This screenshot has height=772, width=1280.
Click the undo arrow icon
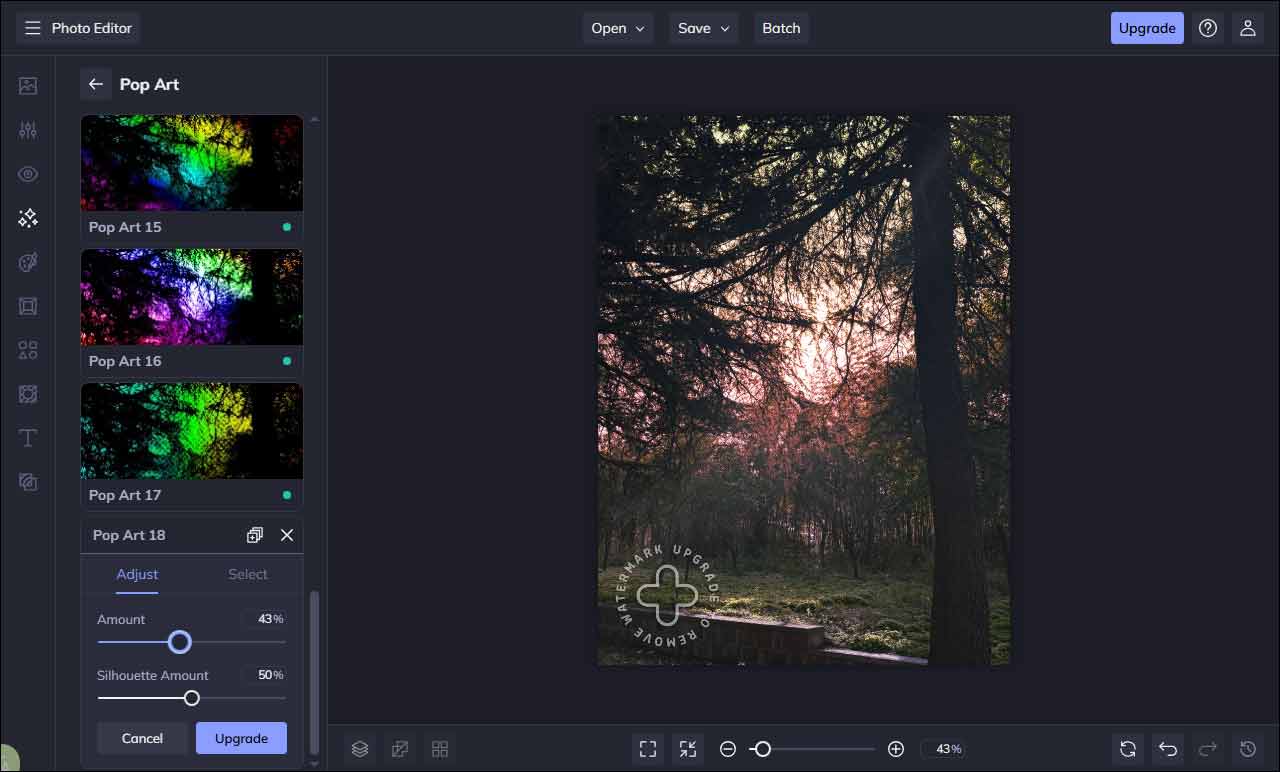coord(1167,749)
